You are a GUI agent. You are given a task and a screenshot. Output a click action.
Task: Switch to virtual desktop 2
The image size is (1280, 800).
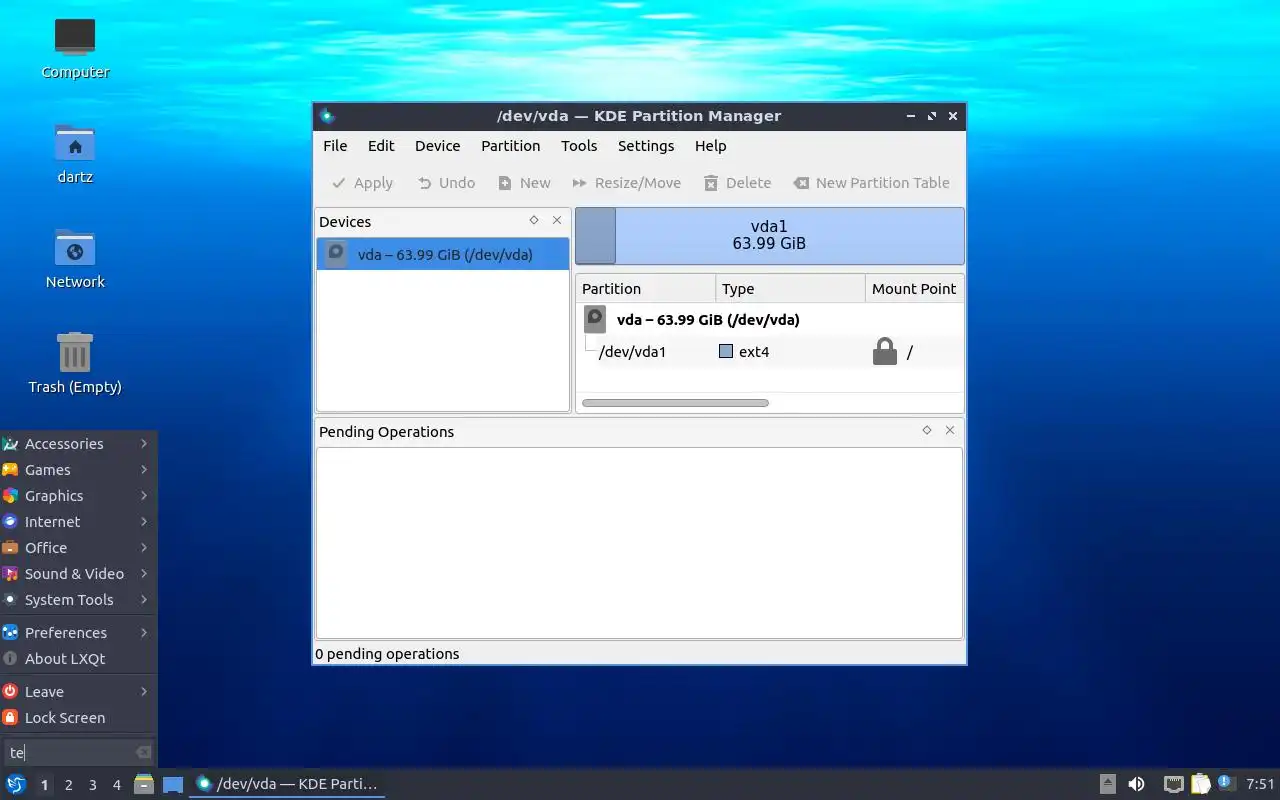(68, 785)
